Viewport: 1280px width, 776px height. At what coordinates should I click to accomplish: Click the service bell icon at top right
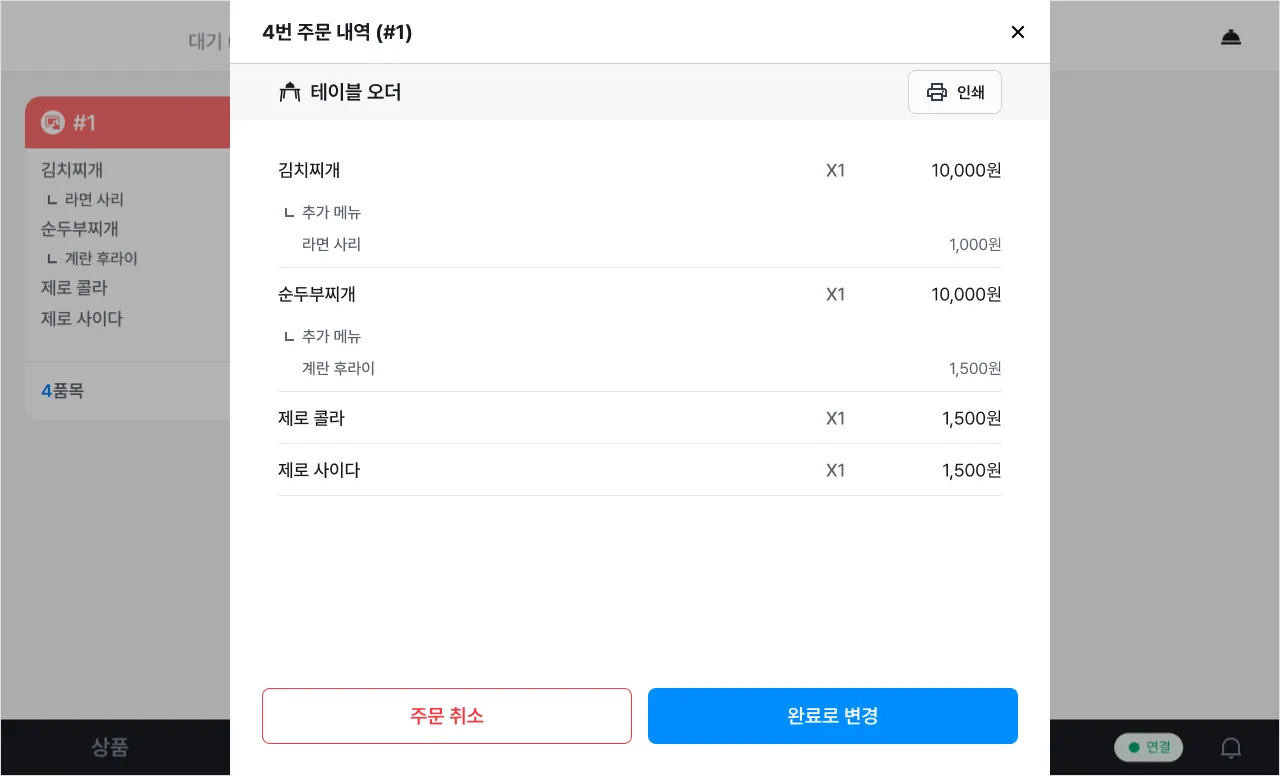pos(1231,38)
